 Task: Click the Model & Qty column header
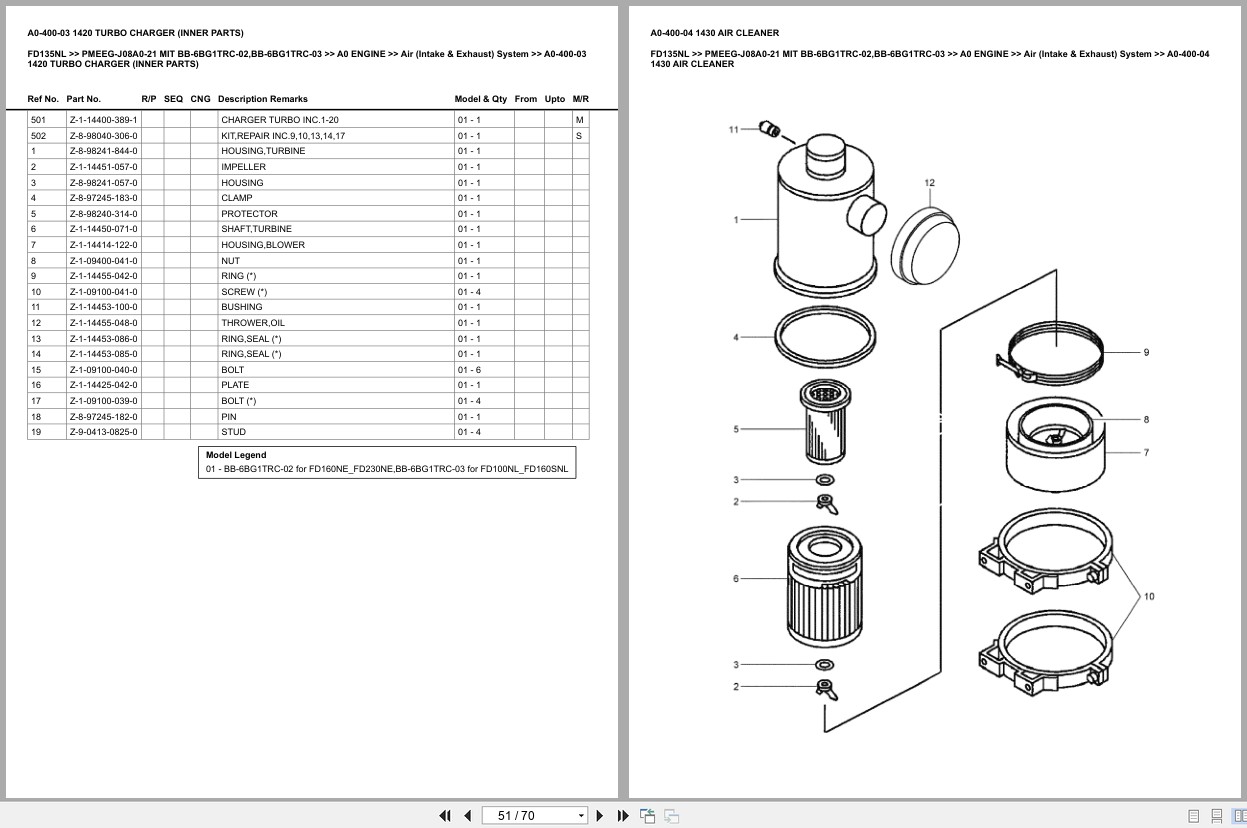pyautogui.click(x=480, y=99)
